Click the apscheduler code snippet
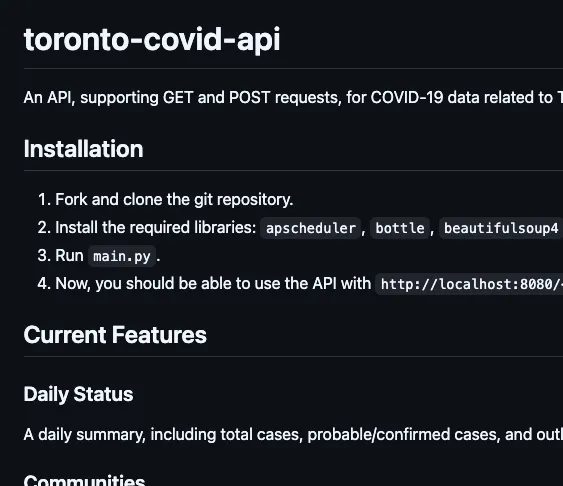The width and height of the screenshot is (563, 486). click(x=311, y=228)
